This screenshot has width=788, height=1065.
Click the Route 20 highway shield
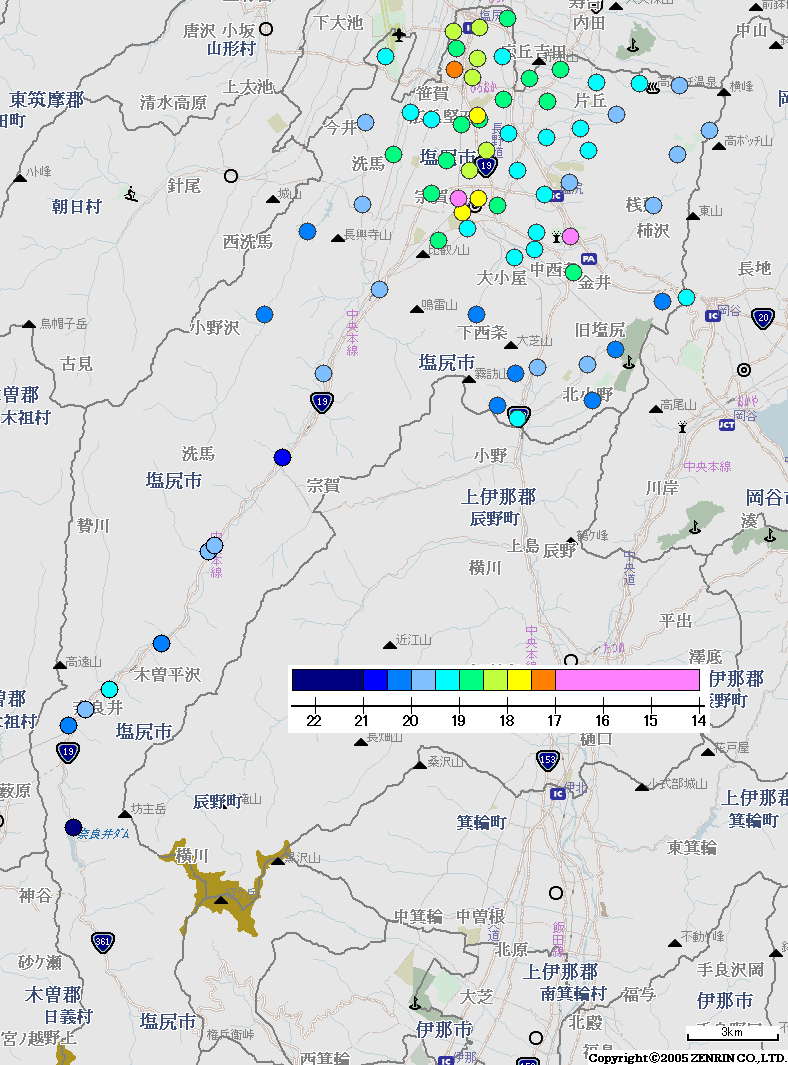pyautogui.click(x=763, y=318)
